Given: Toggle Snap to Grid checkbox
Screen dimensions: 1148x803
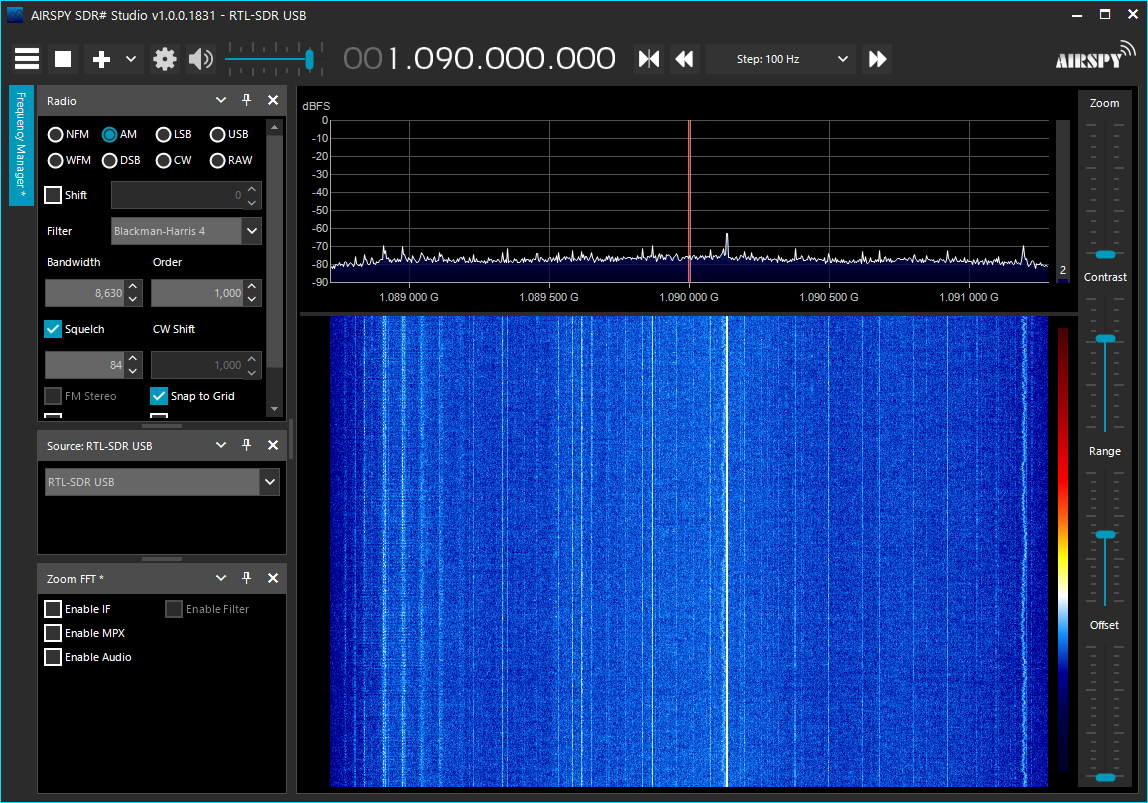Looking at the screenshot, I should click(159, 396).
